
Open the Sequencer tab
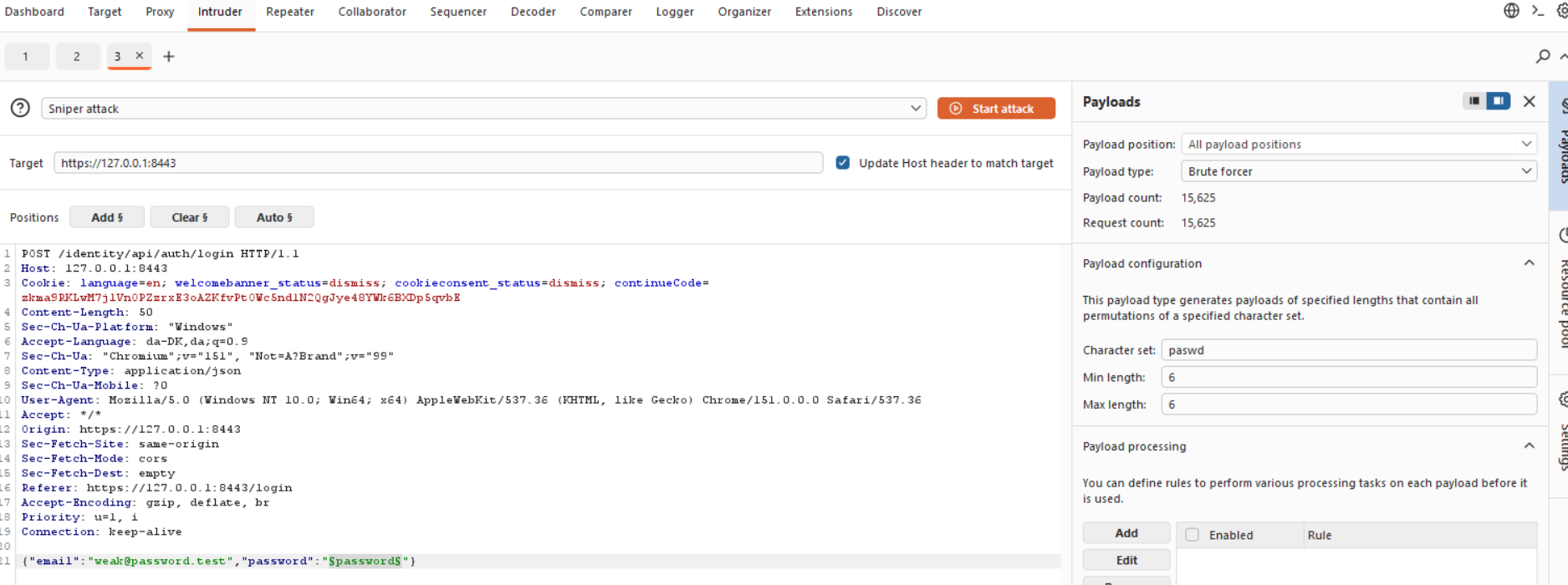coord(458,12)
